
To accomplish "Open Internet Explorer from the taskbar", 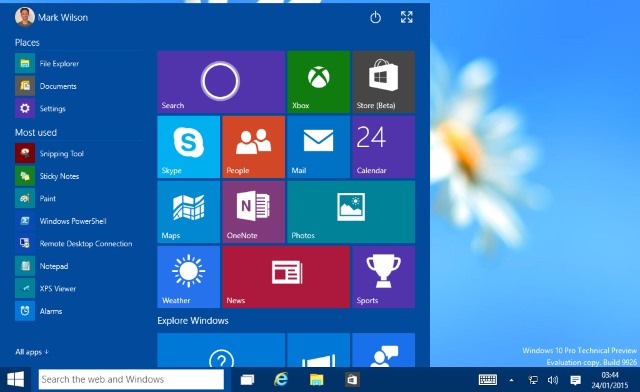I will tap(281, 380).
